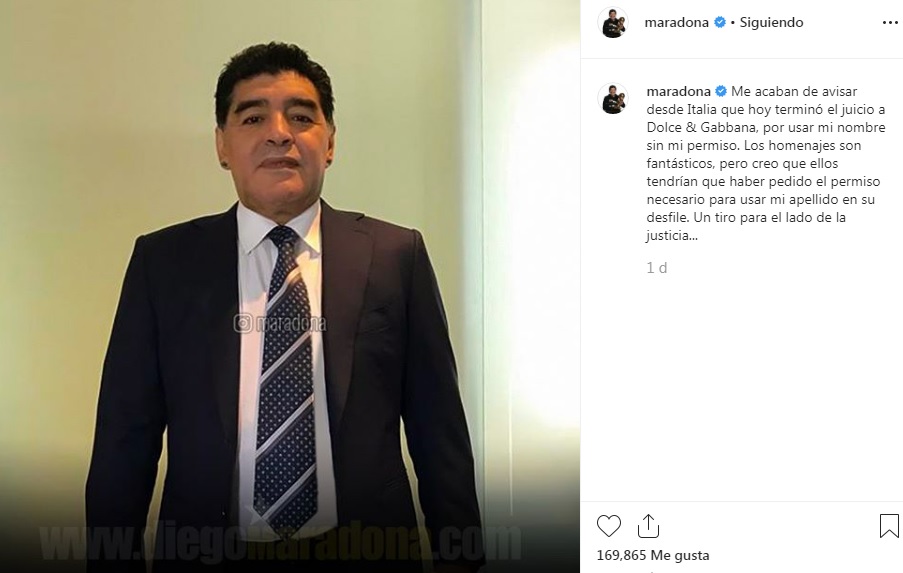
Task: Open the 1 d post timestamp
Action: (x=657, y=268)
